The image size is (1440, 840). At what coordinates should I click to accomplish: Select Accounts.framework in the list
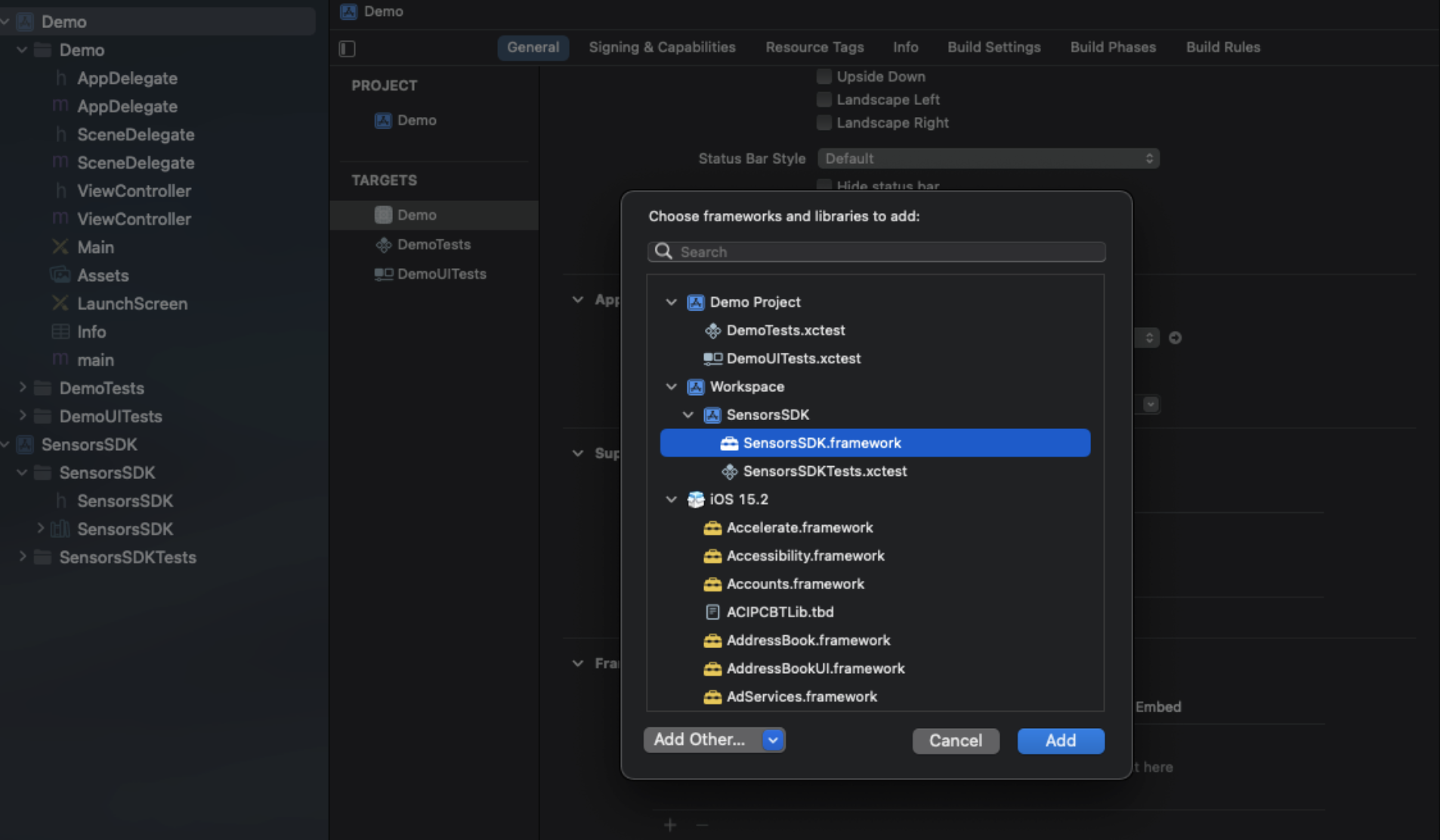coord(795,584)
